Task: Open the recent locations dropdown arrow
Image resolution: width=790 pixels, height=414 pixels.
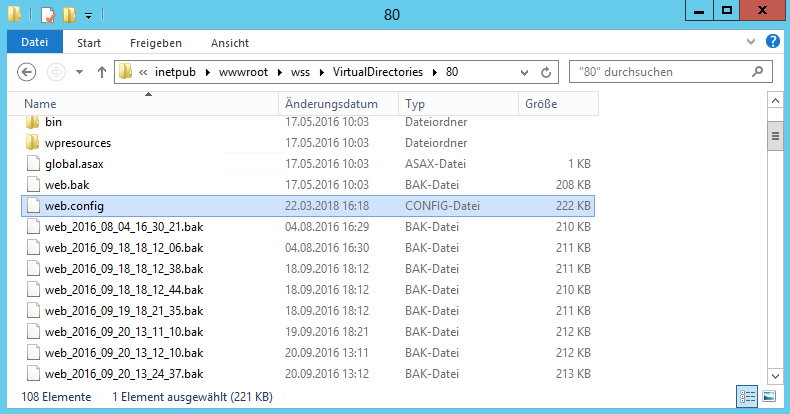Action: tap(79, 72)
